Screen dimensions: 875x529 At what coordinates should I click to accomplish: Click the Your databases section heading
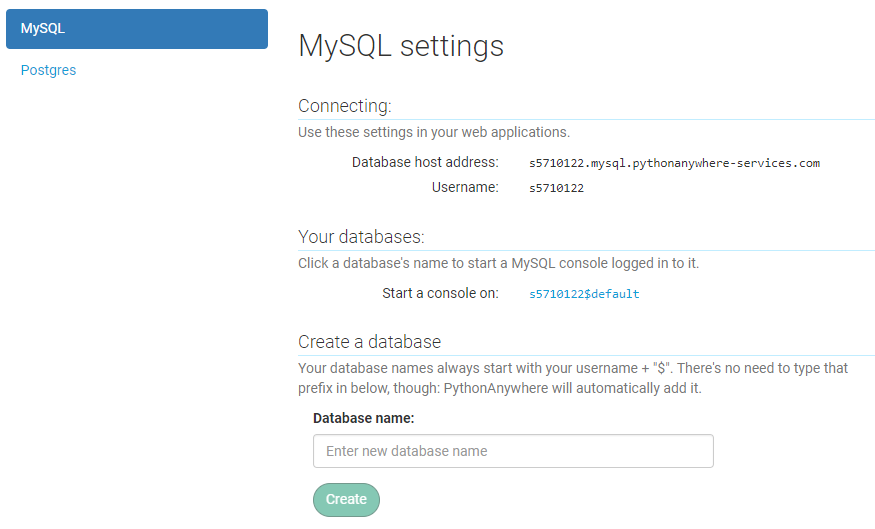click(361, 237)
